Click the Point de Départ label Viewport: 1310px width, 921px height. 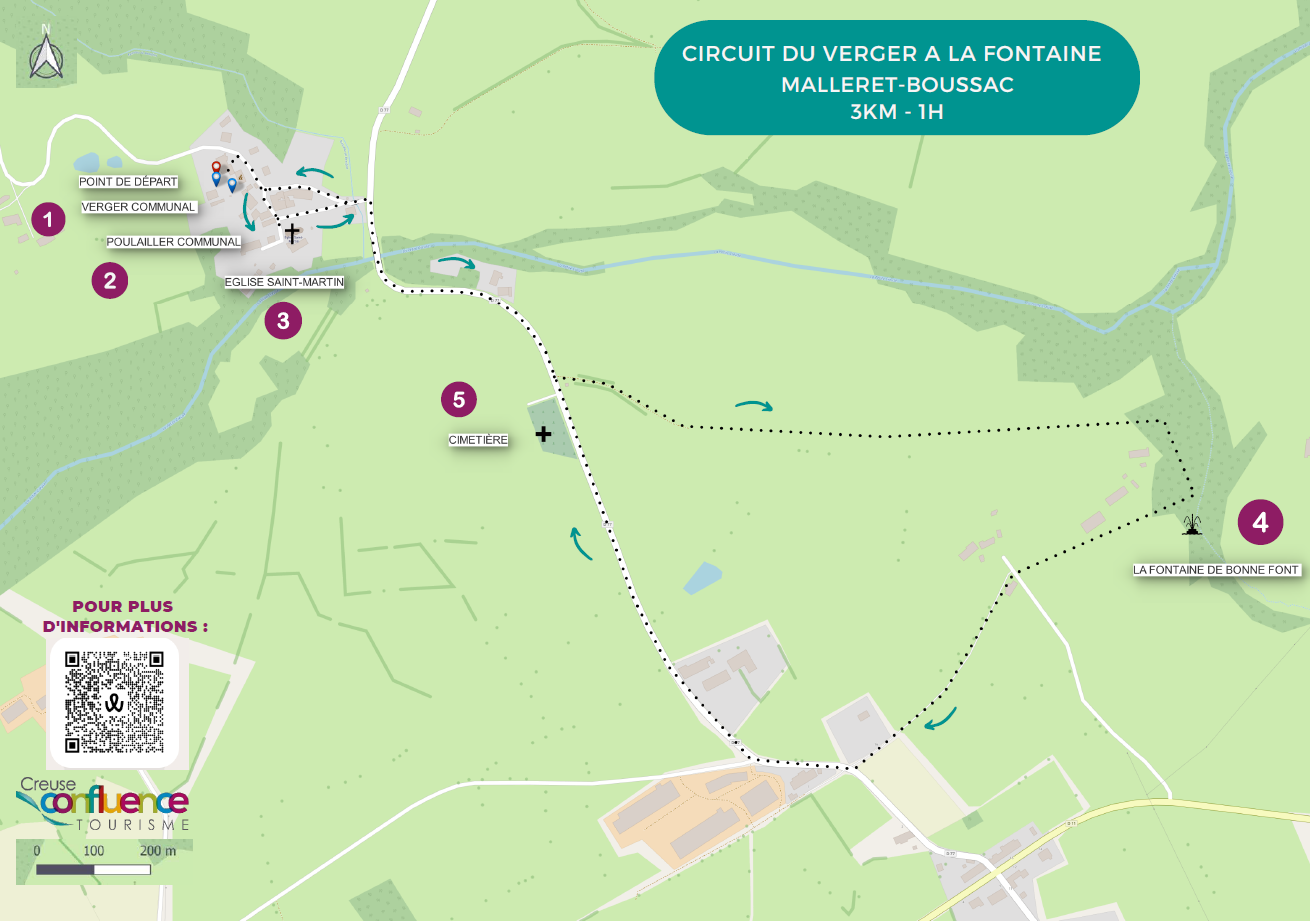tap(129, 182)
